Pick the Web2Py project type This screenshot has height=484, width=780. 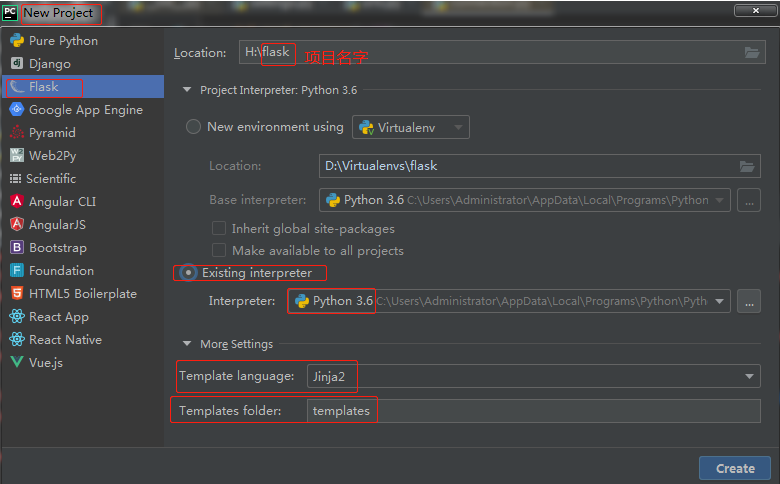(x=83, y=155)
